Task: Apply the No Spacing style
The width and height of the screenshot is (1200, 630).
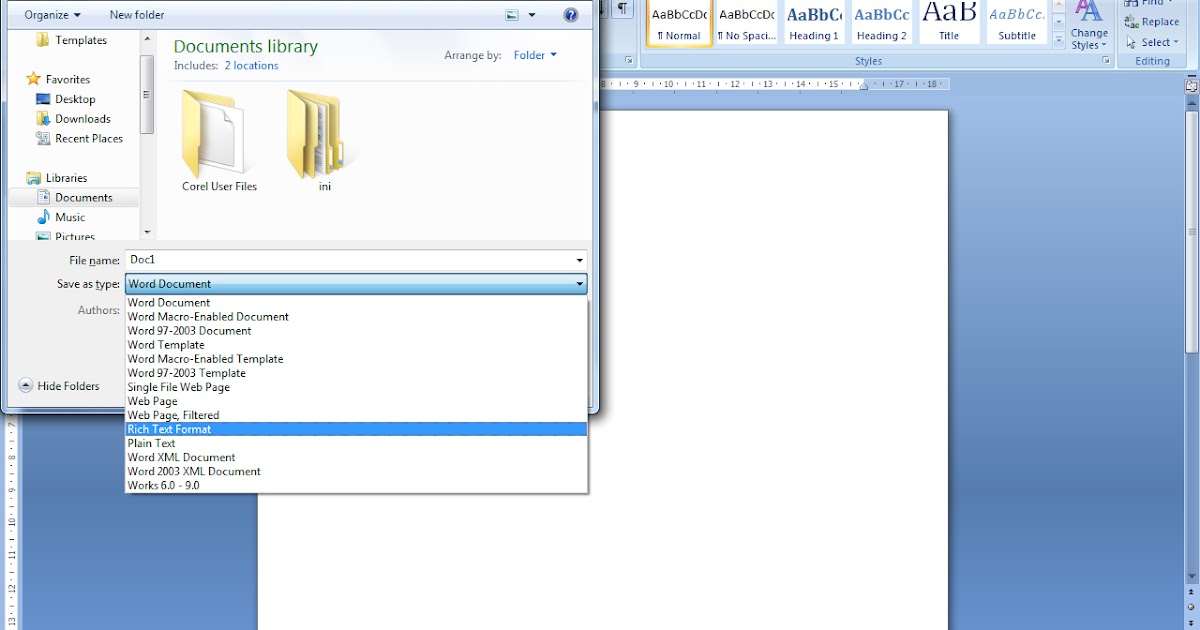Action: click(x=746, y=23)
